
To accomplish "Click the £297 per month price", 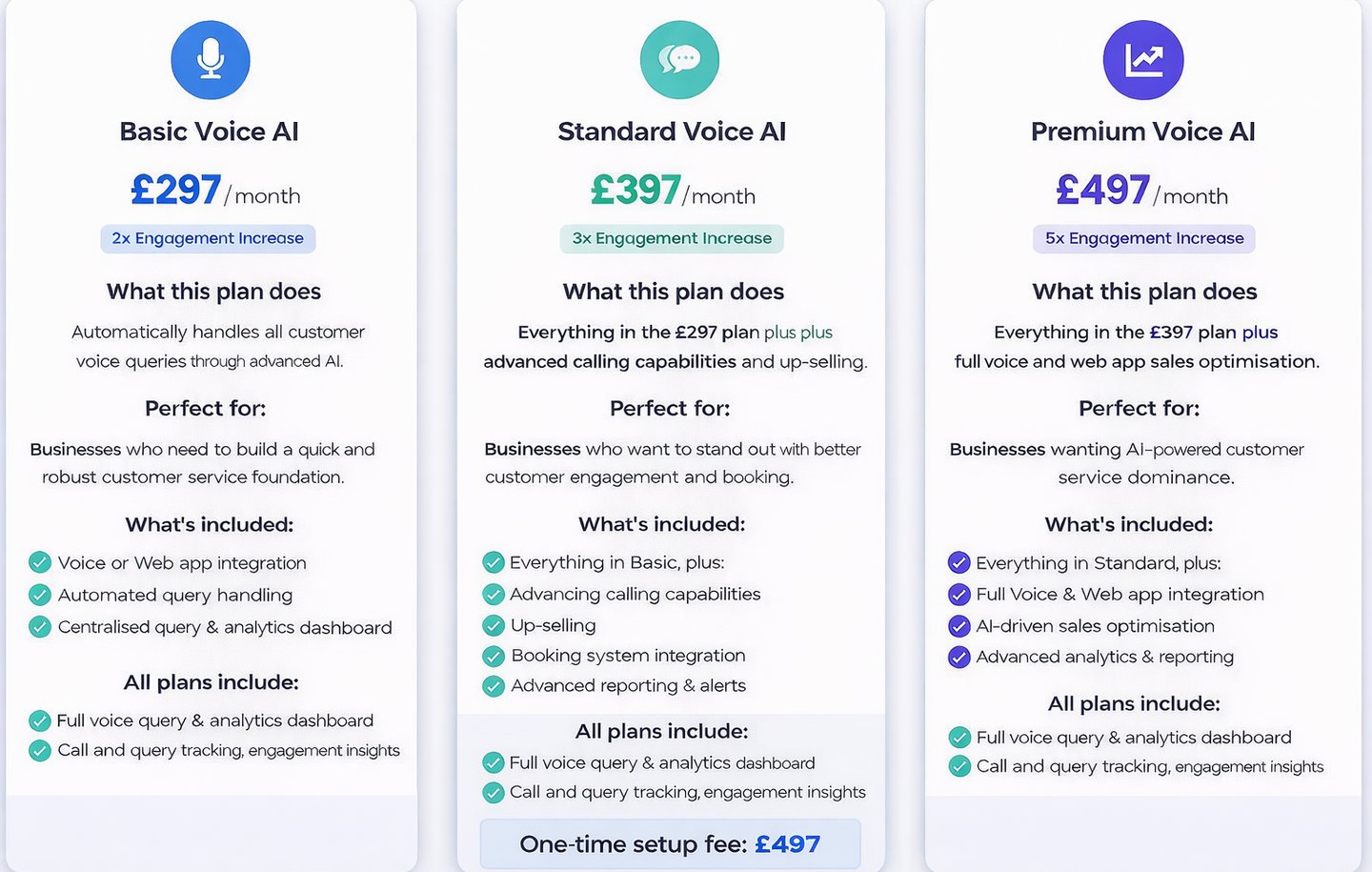I will click(215, 191).
